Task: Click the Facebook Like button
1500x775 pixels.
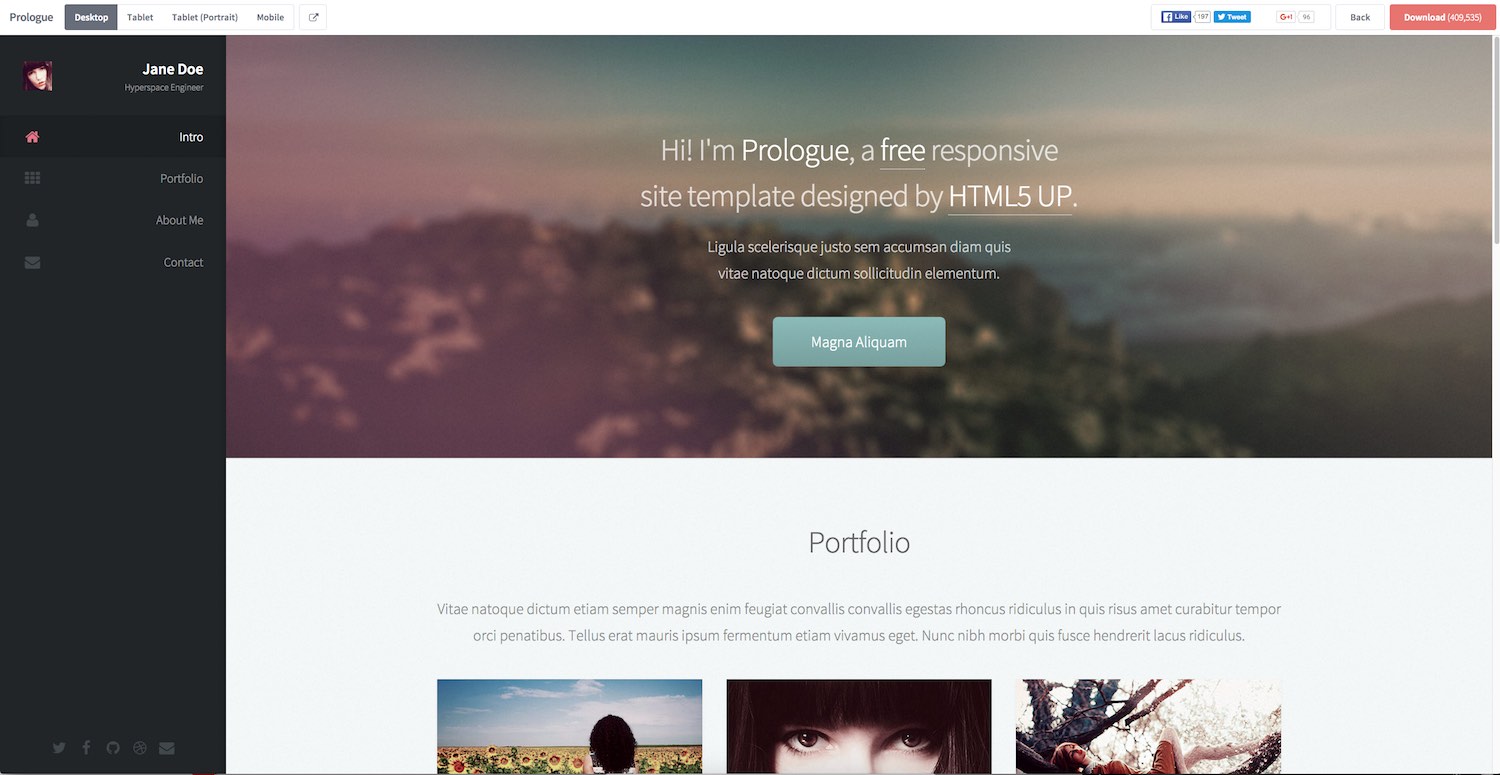Action: (1176, 17)
